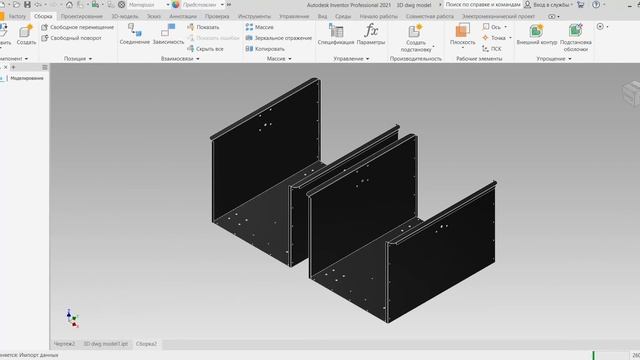
Task: Select Свободное перемещение (Free Move) tool
Action: click(78, 27)
